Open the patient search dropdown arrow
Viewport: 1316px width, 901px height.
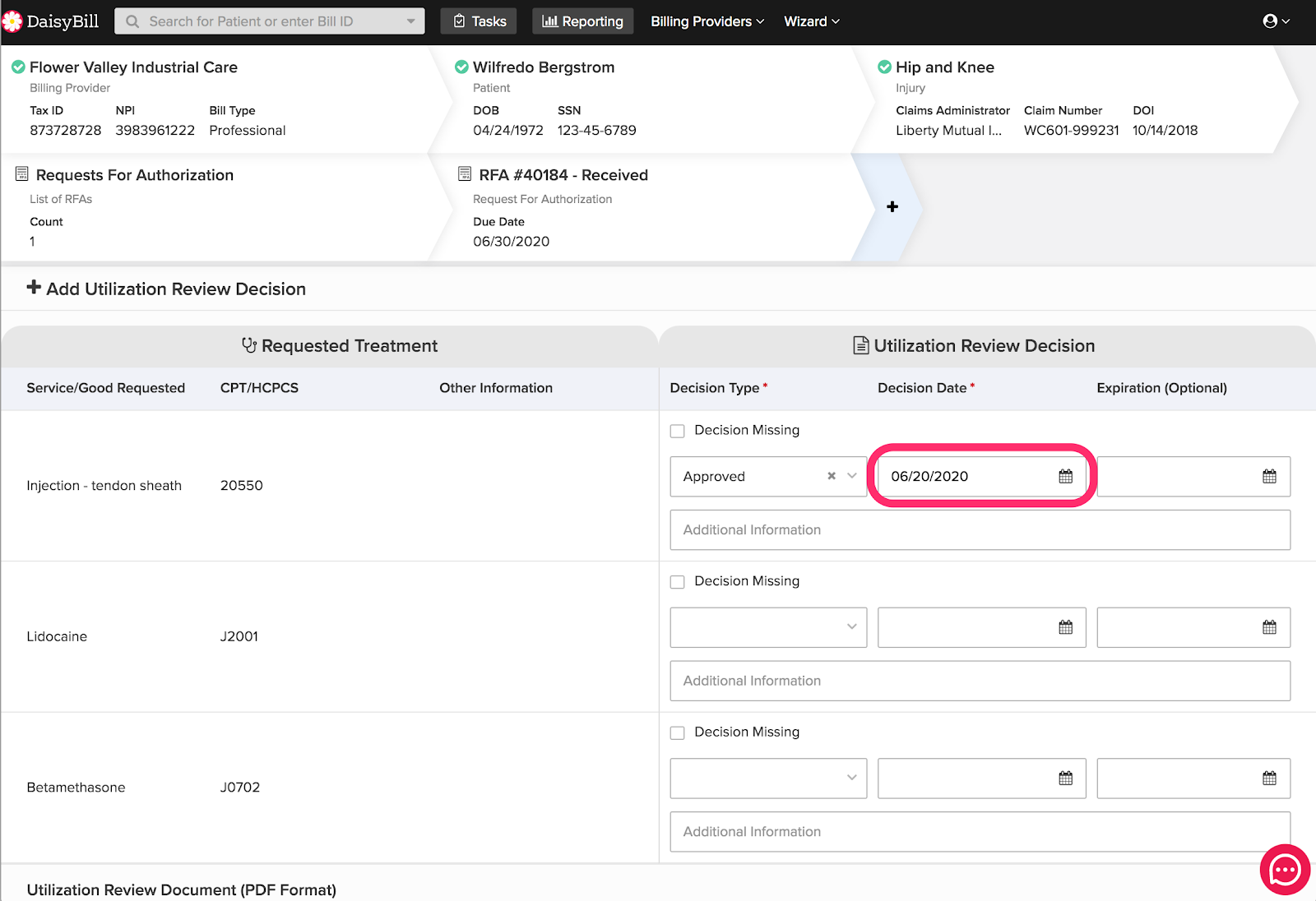click(x=410, y=21)
